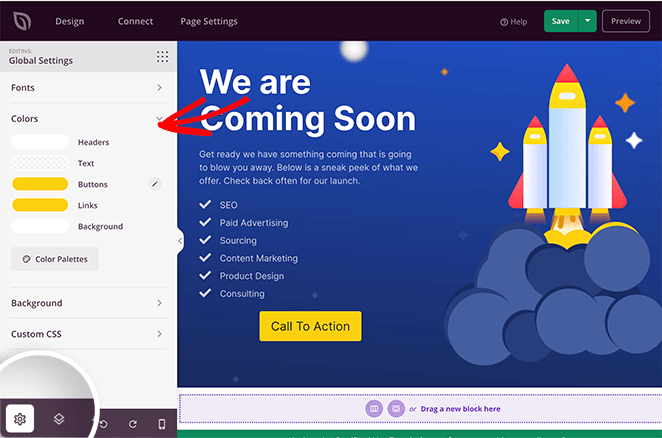Screen dimensions: 662x438
Task: Open the blocks grid icon
Action: click(x=162, y=57)
